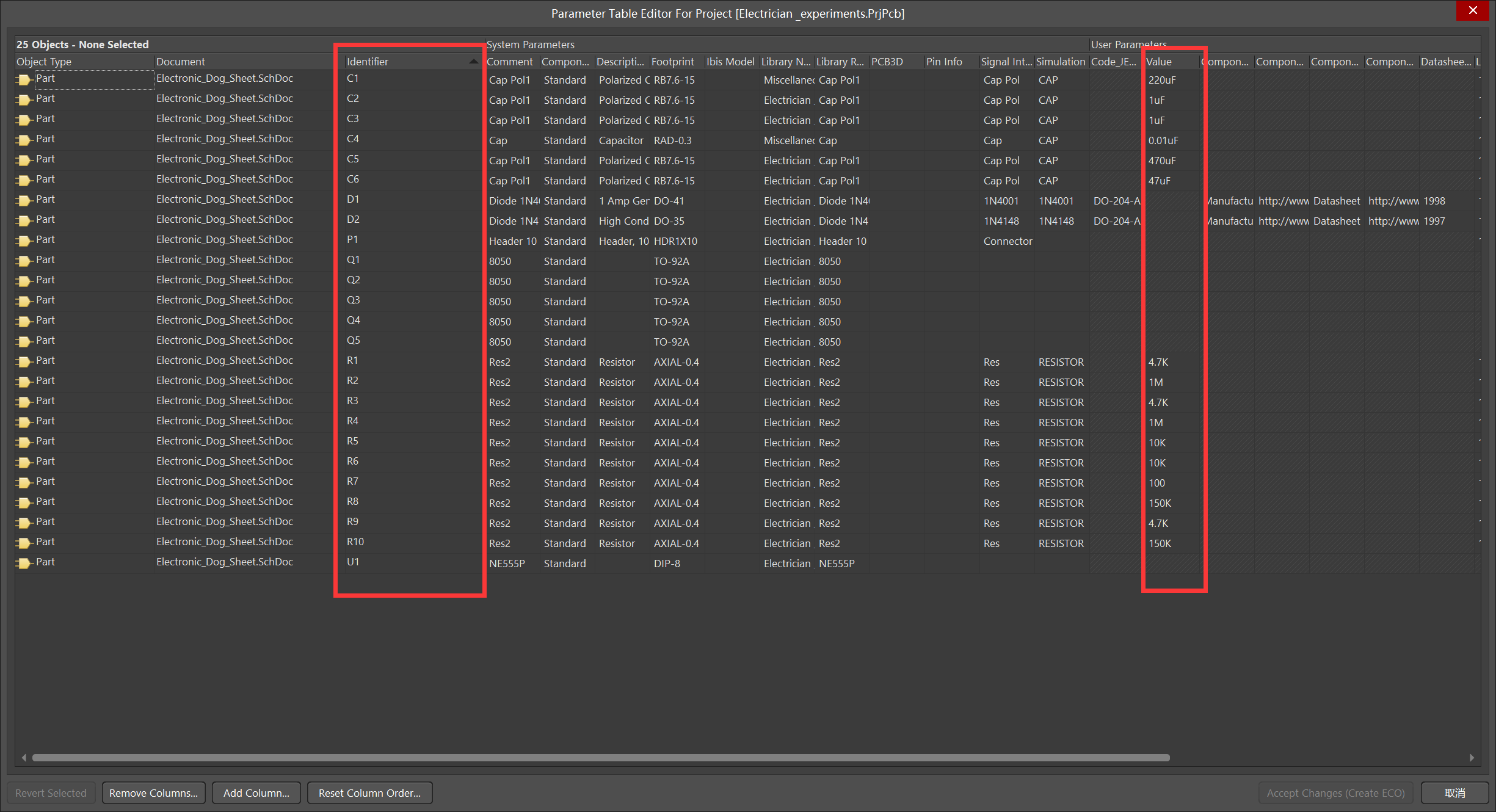
Task: Click Reset Column Order button
Action: (x=369, y=792)
